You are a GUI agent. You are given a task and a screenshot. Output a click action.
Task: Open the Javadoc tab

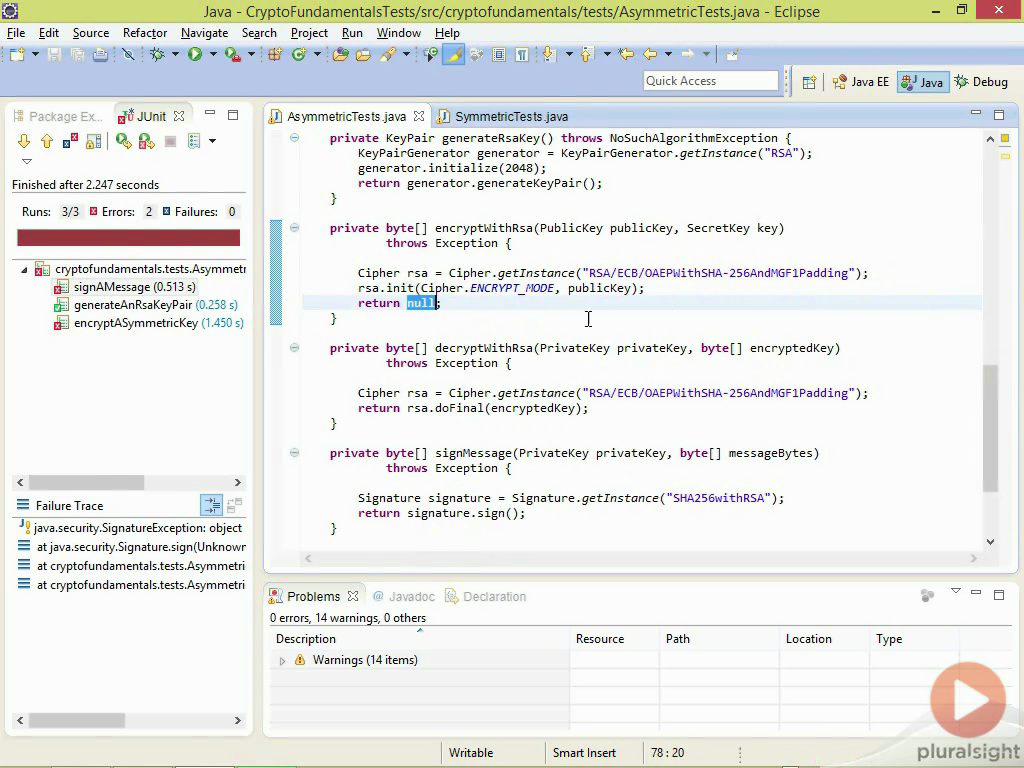404,596
